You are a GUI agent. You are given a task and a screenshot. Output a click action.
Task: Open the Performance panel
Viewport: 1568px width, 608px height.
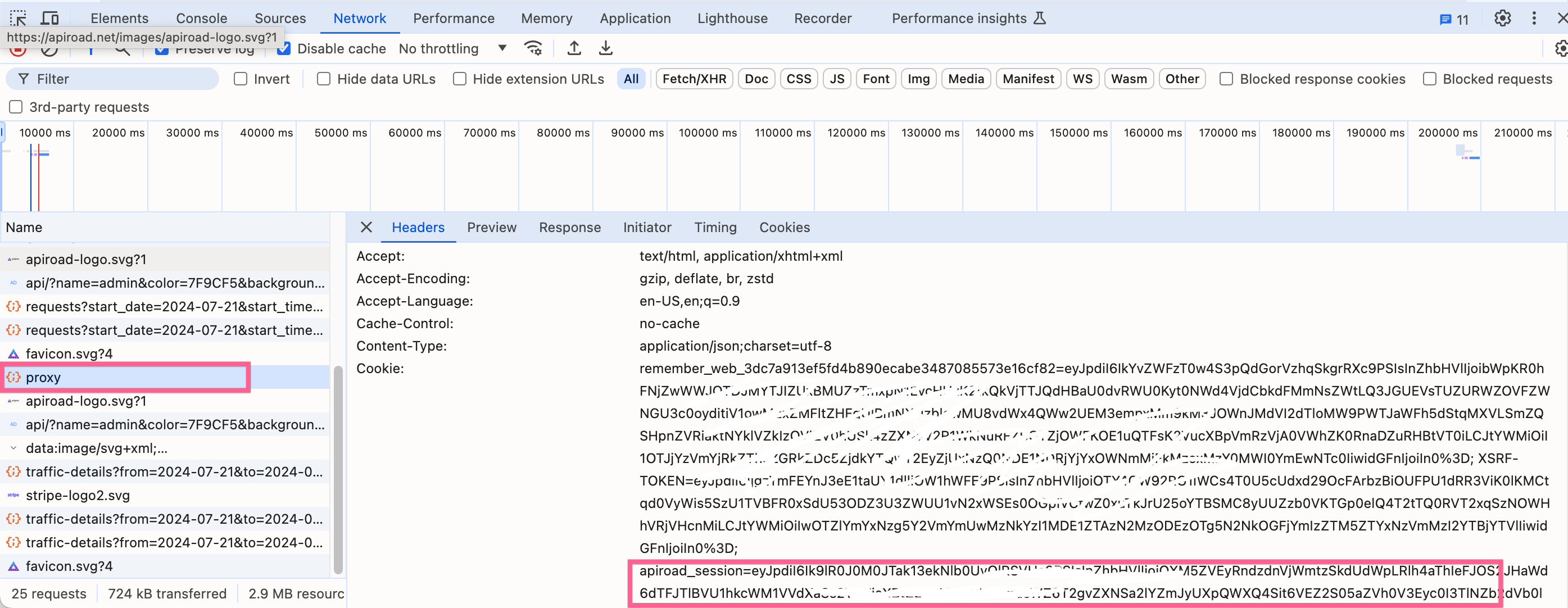tap(454, 18)
